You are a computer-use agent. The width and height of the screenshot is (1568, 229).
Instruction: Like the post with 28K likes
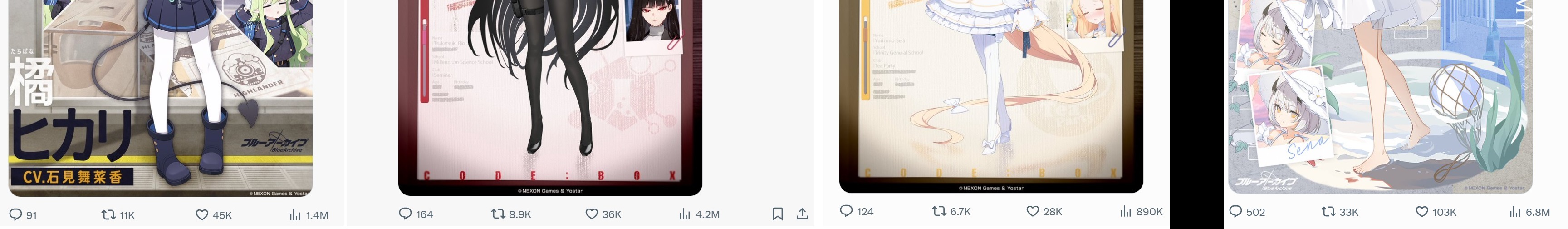point(1044,211)
